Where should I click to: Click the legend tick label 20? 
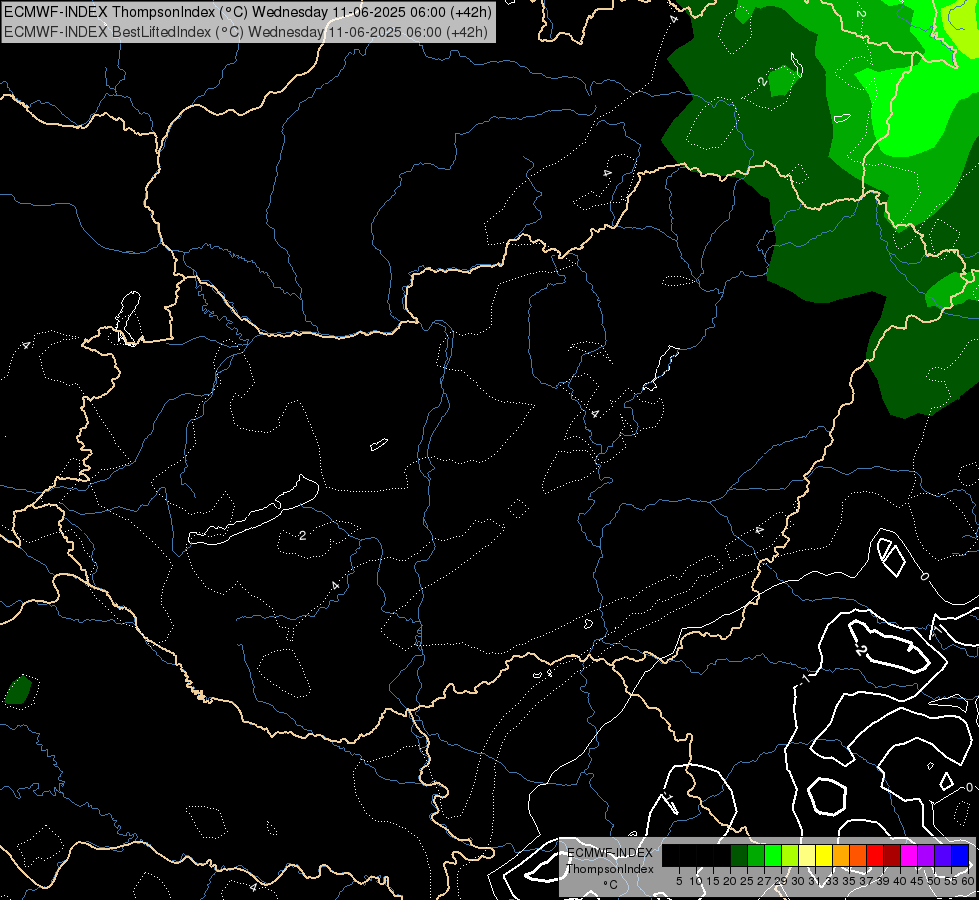pyautogui.click(x=730, y=881)
